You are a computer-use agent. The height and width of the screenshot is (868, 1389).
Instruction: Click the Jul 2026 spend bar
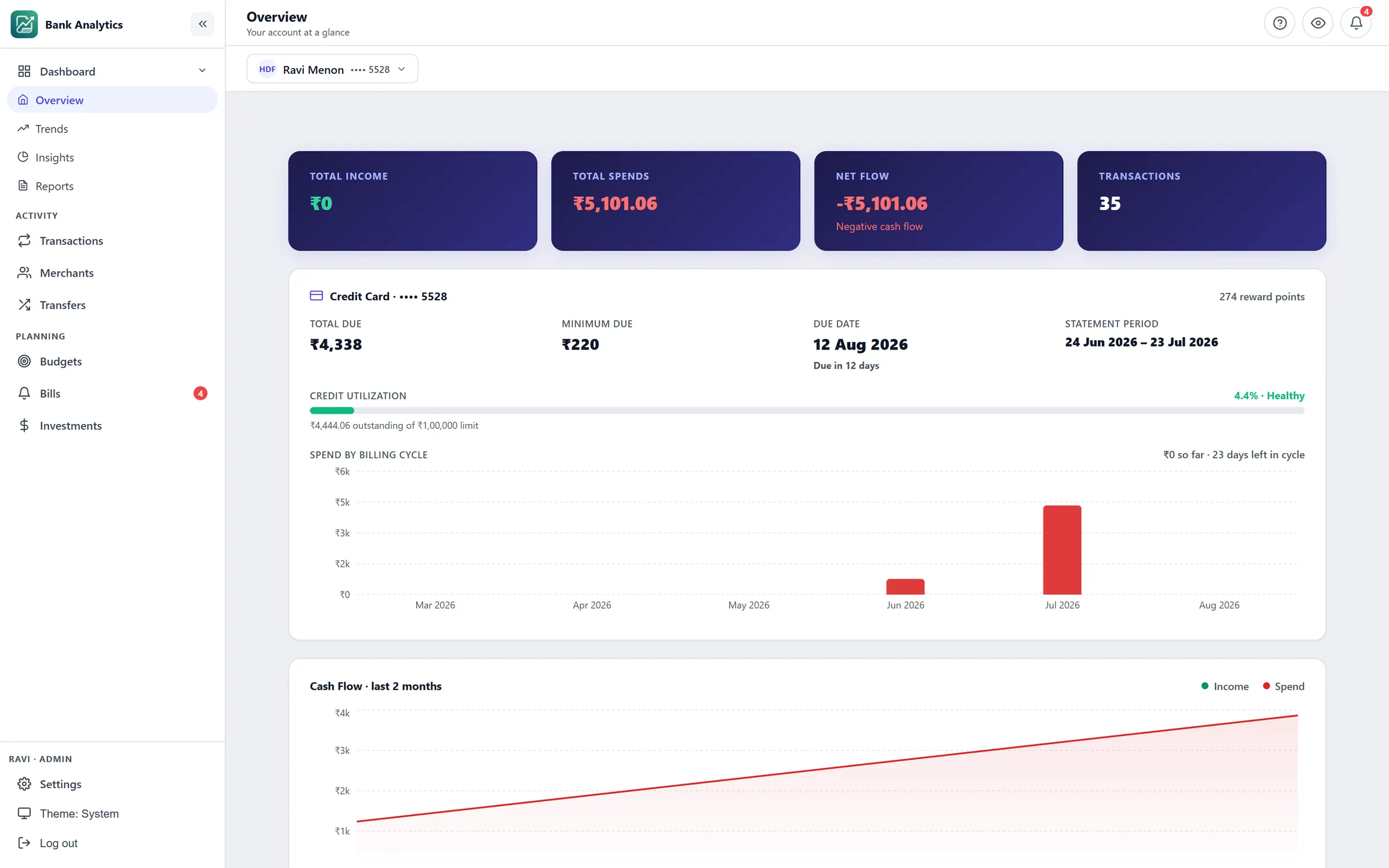pyautogui.click(x=1062, y=550)
